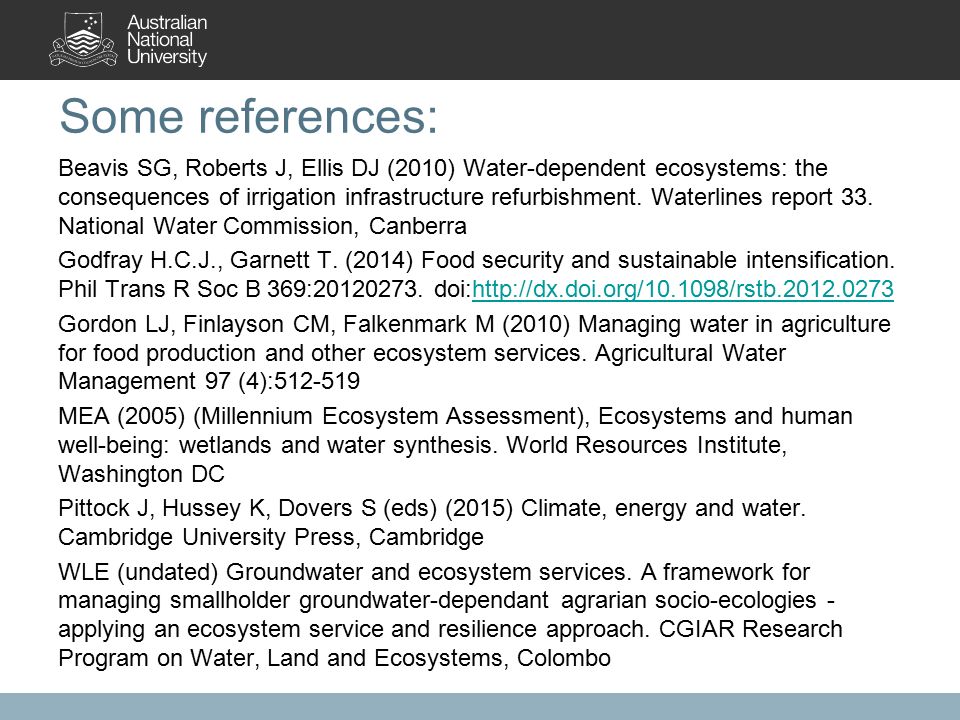Viewport: 960px width, 720px height.
Task: Click the Godfray H.C.J., Garnett T. reference
Action: tap(476, 274)
